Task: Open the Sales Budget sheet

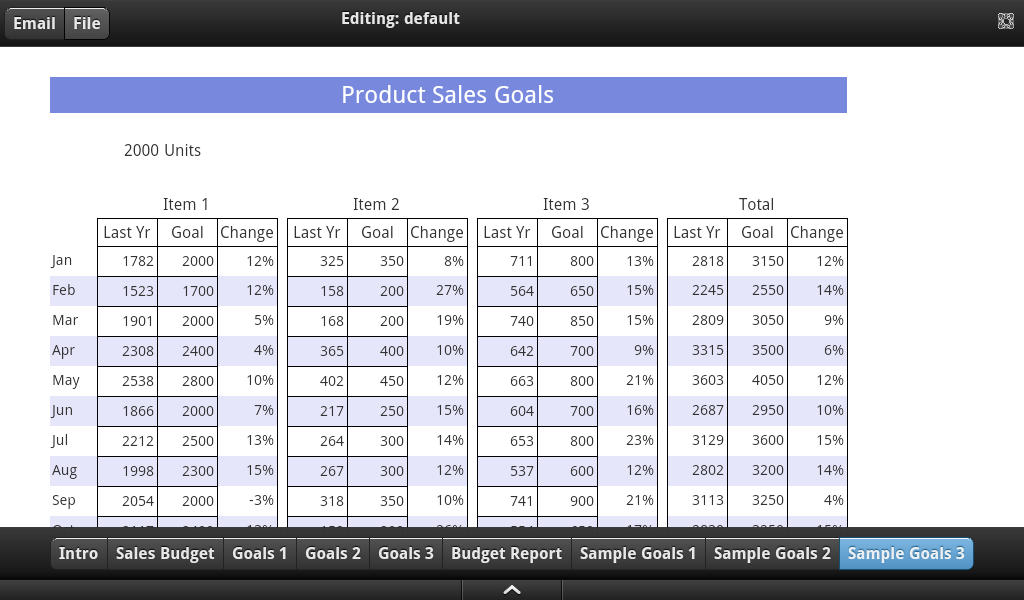Action: (x=164, y=553)
